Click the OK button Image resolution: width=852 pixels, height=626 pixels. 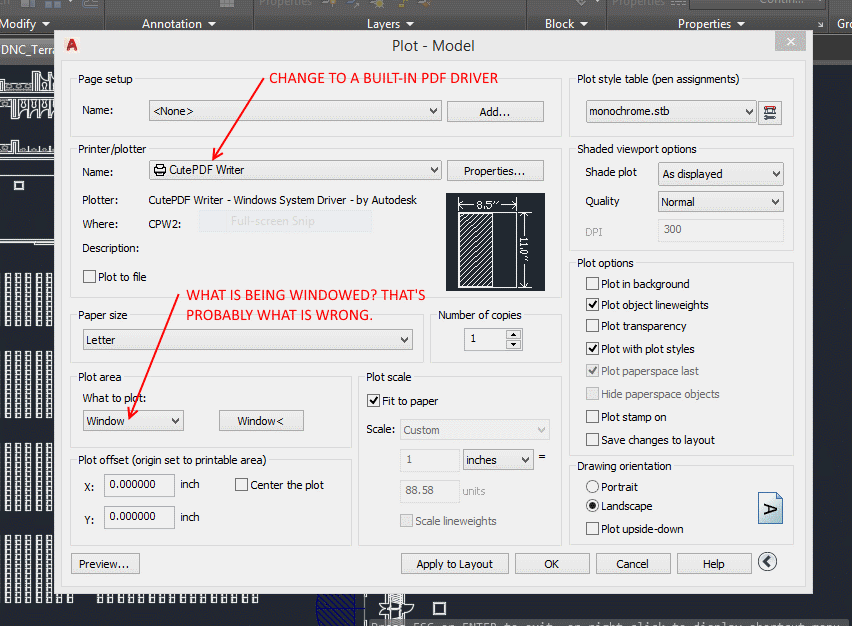pos(552,564)
